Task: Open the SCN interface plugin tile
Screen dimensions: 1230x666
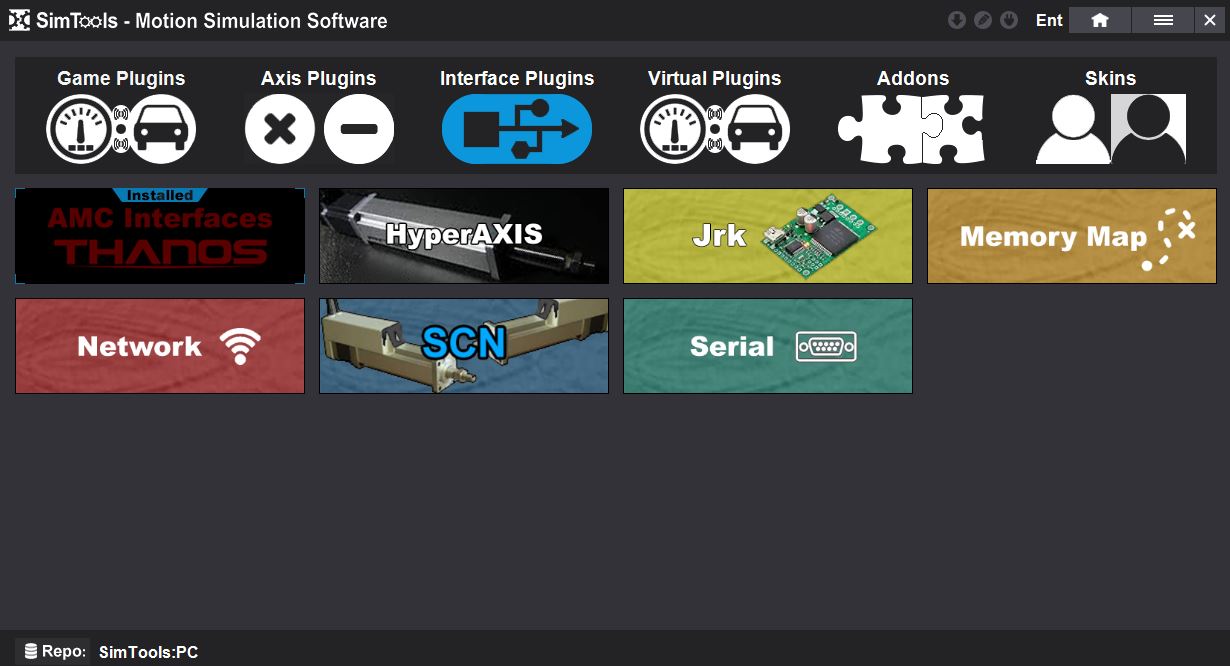Action: coord(464,346)
